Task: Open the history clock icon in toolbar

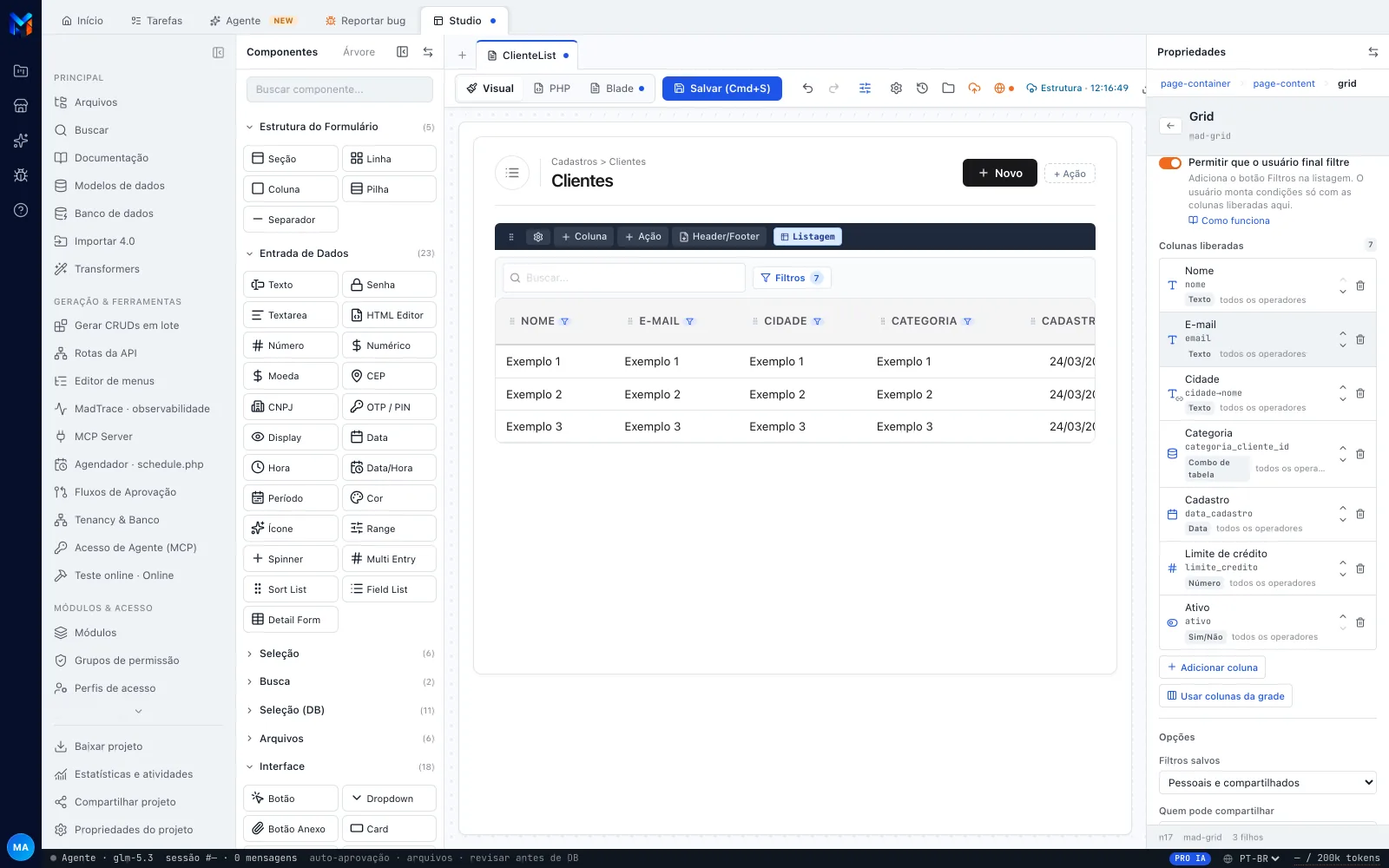Action: pos(922,89)
